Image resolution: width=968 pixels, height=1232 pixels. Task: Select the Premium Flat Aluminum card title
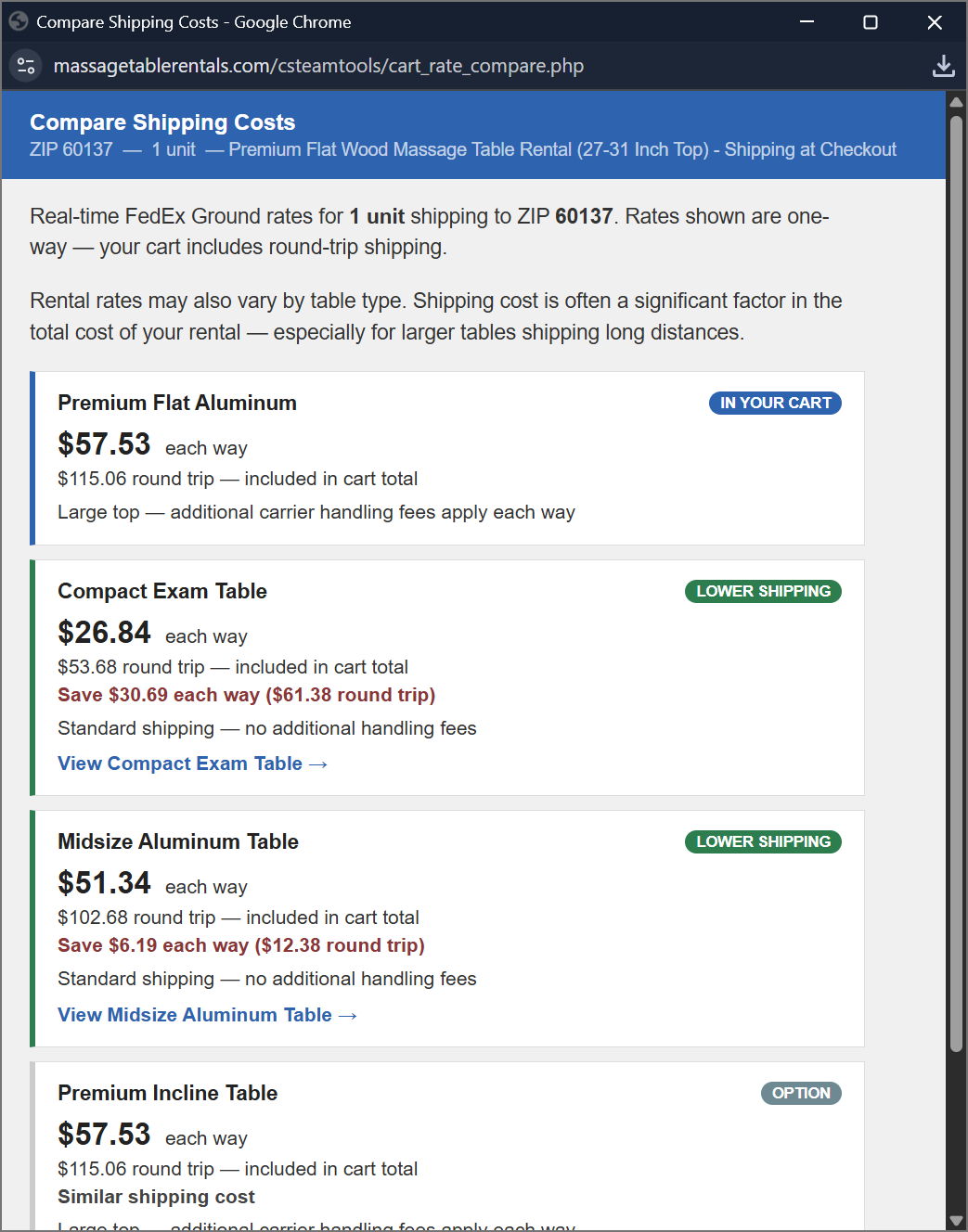click(177, 403)
